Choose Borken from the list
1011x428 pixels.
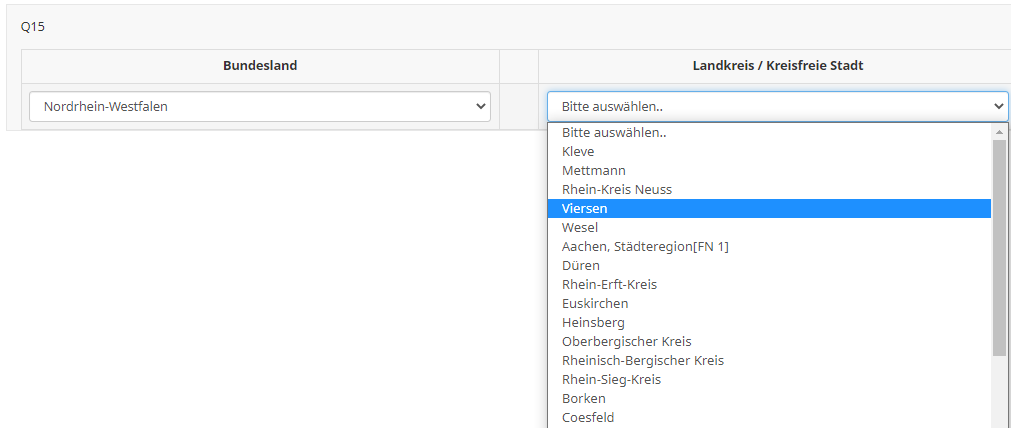click(x=583, y=398)
